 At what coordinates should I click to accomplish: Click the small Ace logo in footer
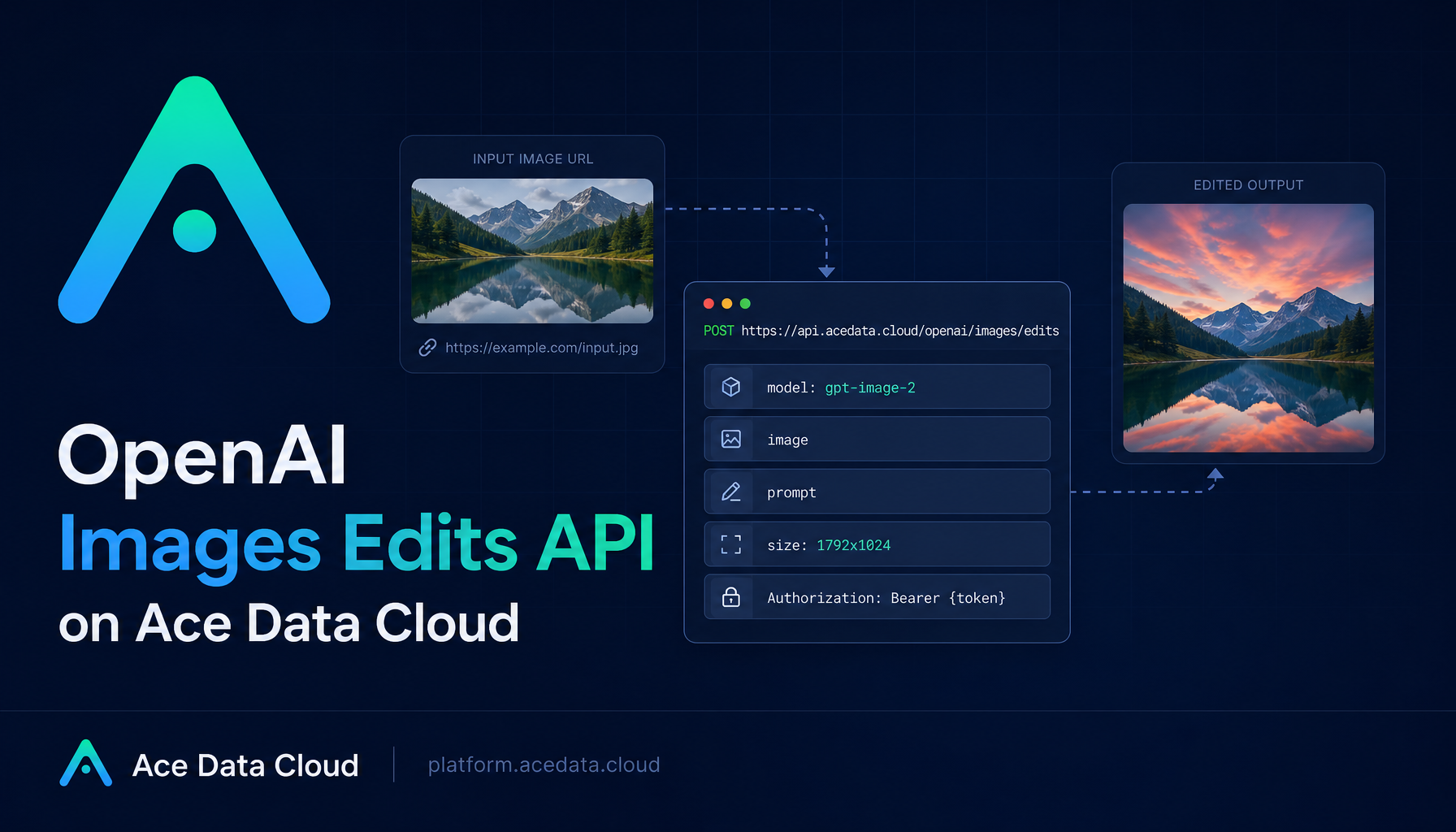85,763
